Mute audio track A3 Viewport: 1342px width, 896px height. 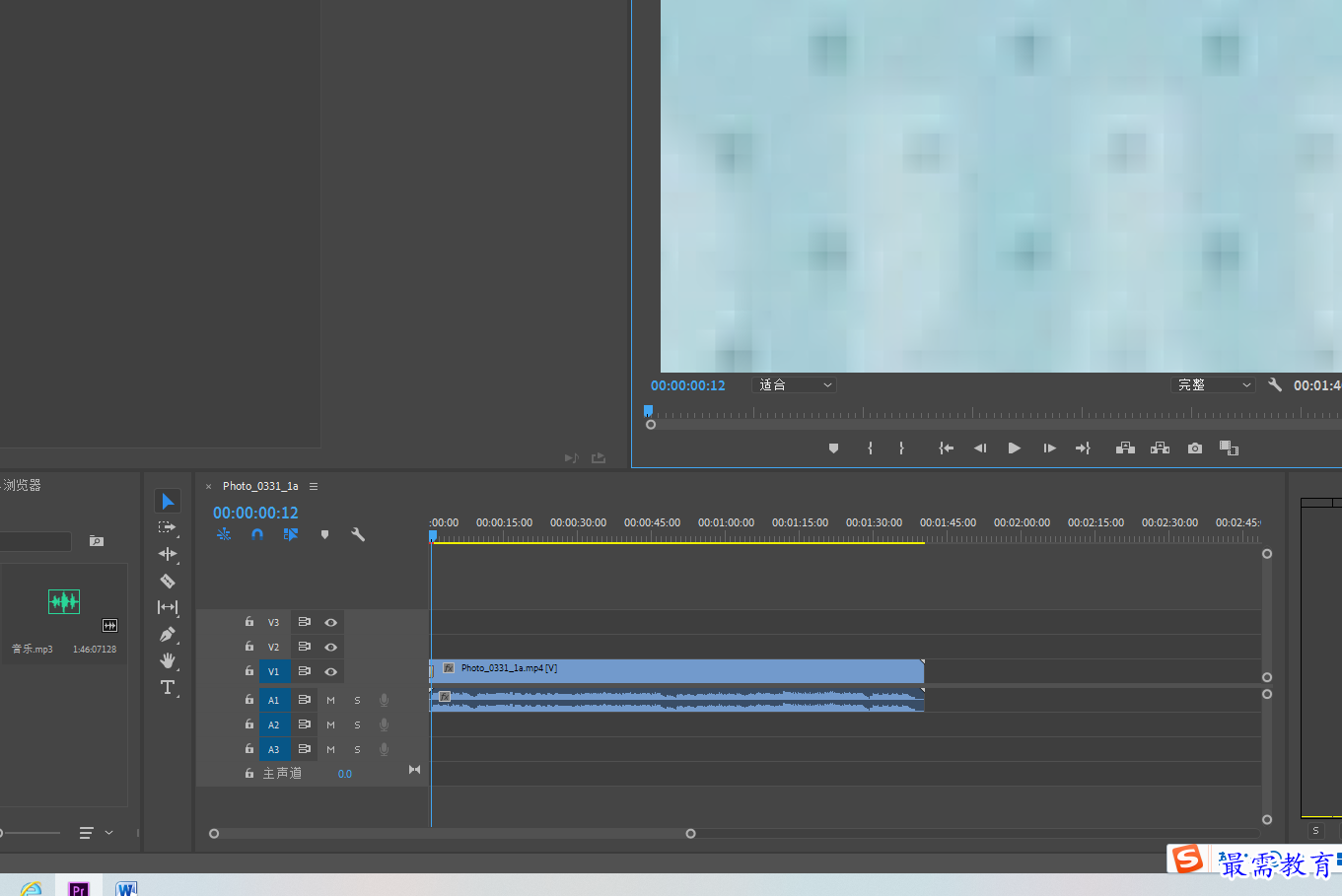click(331, 750)
